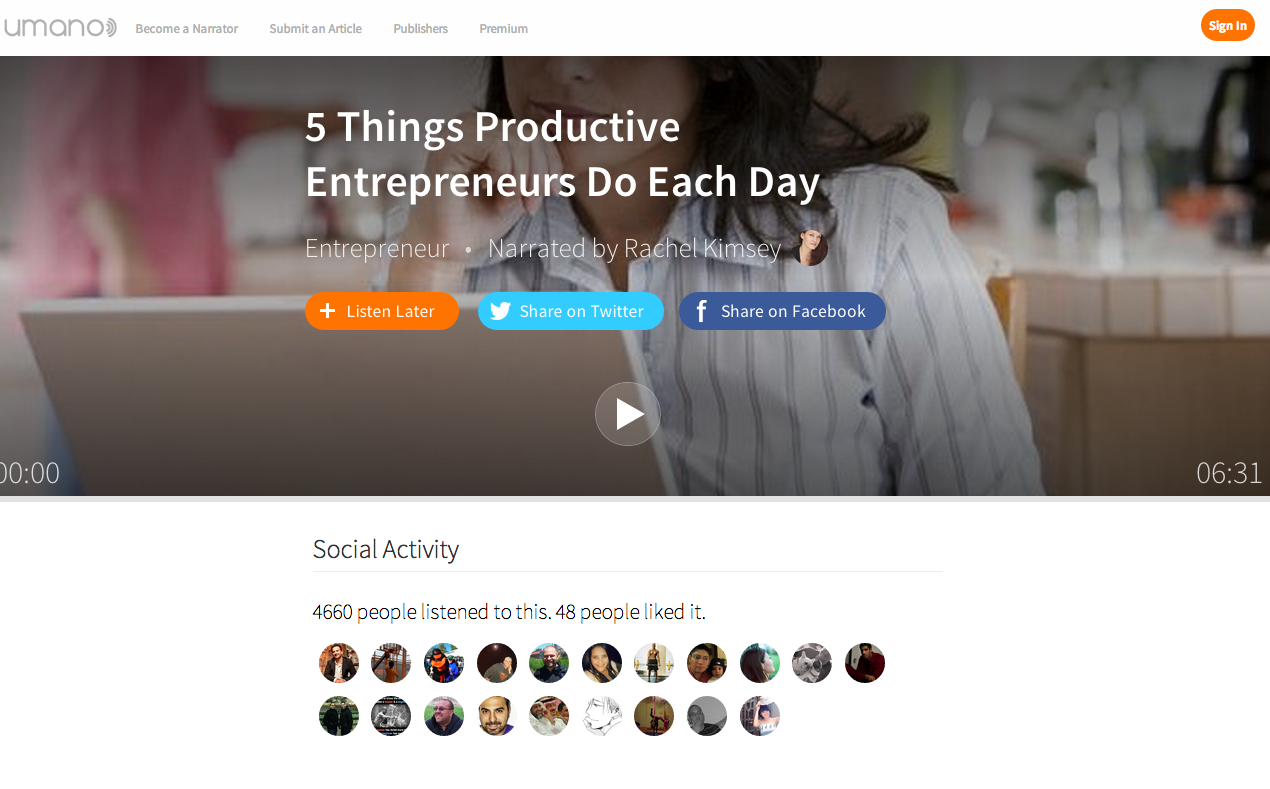Viewport: 1270px width, 789px height.
Task: Open narrator Rachel Kimsey's avatar
Action: pyautogui.click(x=810, y=248)
